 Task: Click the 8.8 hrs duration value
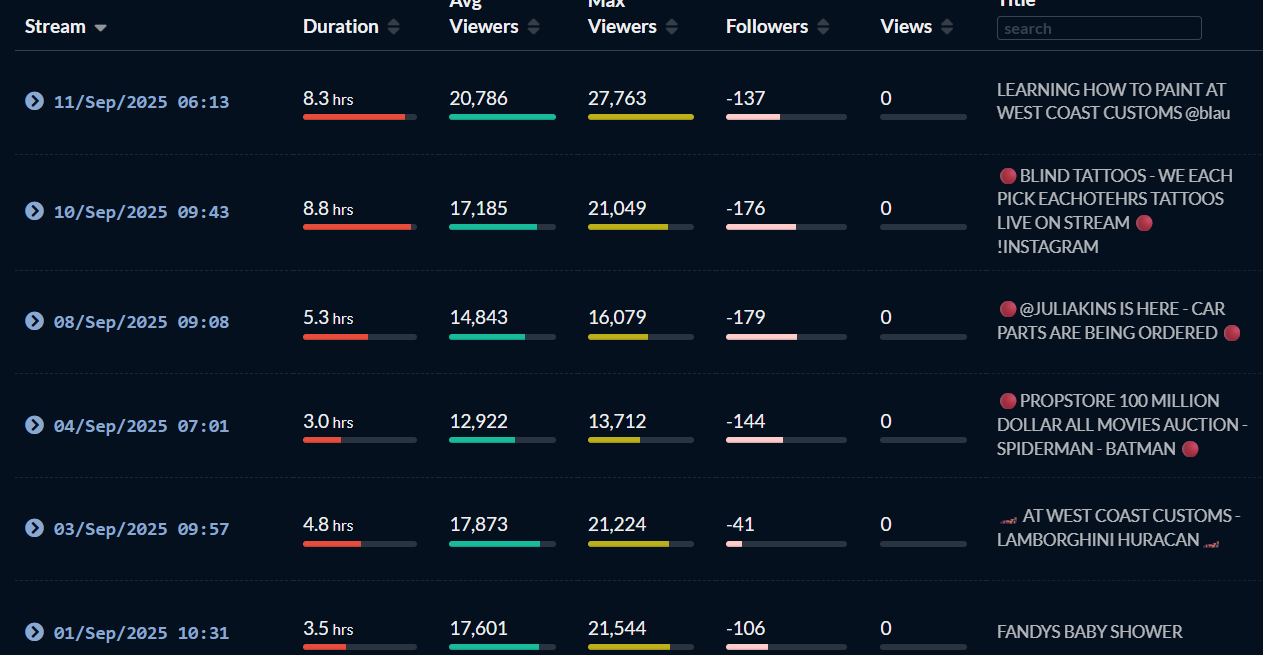[328, 208]
